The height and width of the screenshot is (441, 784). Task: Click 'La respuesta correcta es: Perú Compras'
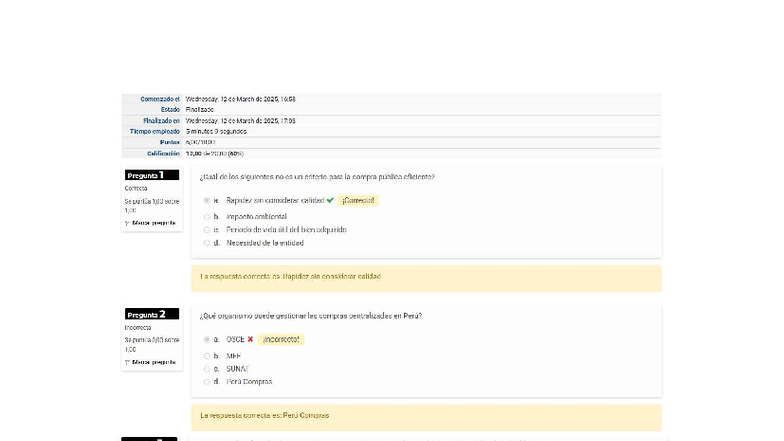[x=264, y=416]
